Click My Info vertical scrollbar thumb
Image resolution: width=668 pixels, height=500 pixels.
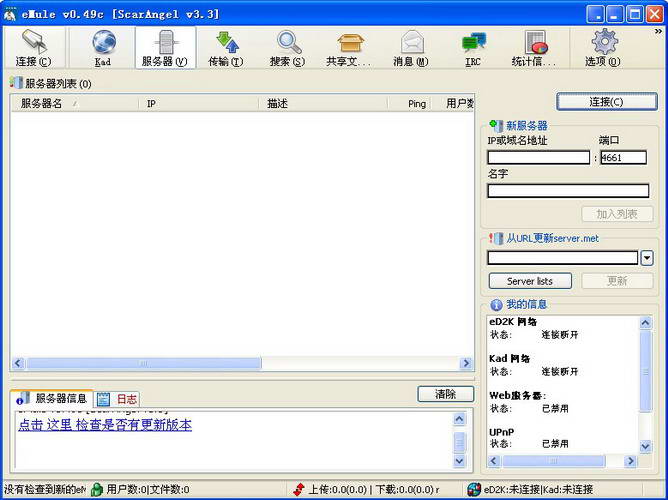click(x=645, y=371)
